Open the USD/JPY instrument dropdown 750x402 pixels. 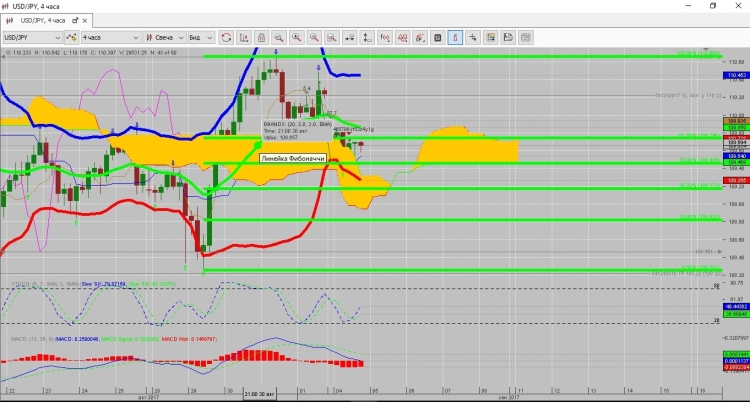point(33,37)
